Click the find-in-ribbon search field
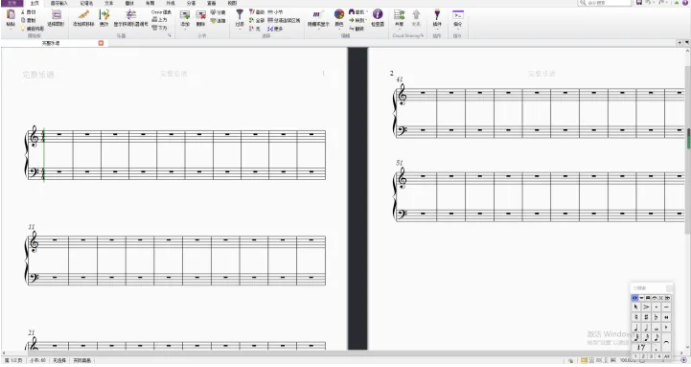The image size is (691, 367). click(x=605, y=3)
